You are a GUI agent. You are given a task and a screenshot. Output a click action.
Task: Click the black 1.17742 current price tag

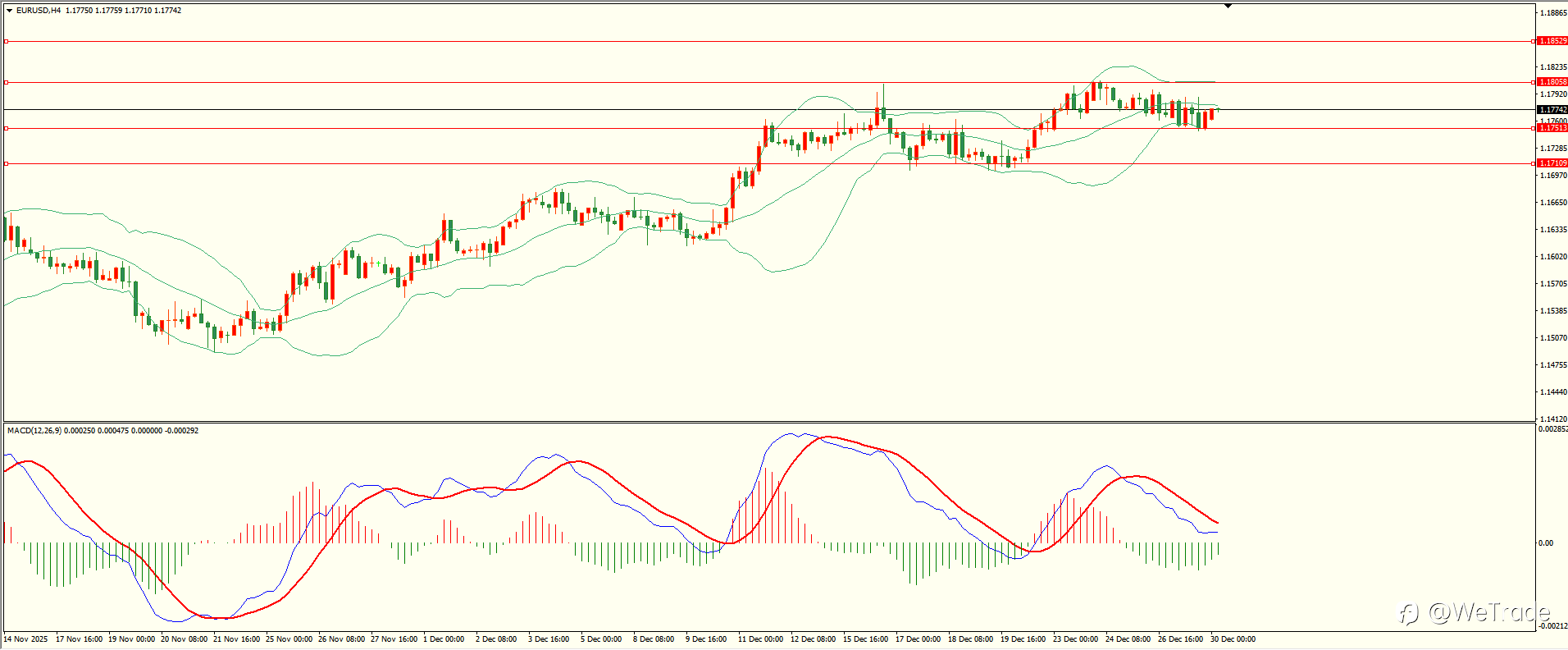pyautogui.click(x=1552, y=110)
